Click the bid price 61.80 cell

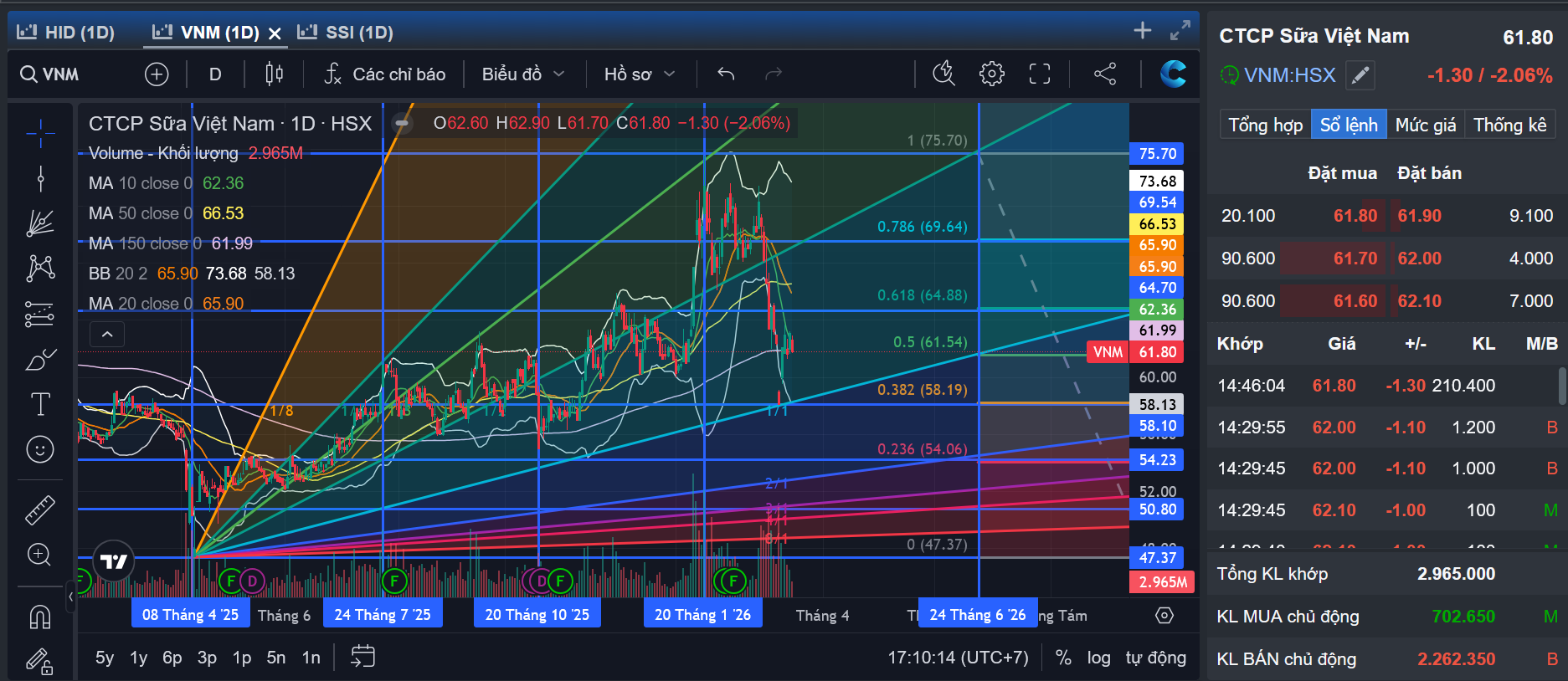click(x=1355, y=216)
